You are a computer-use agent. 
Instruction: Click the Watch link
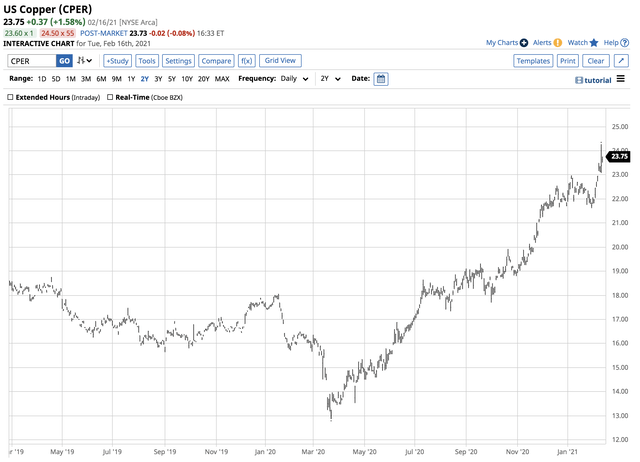pyautogui.click(x=578, y=42)
